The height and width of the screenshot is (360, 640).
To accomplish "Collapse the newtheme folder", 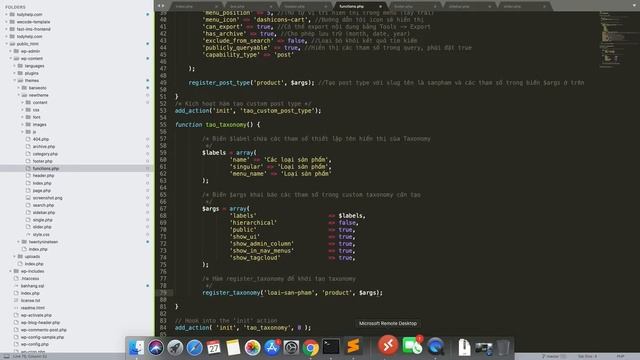I will pos(19,95).
